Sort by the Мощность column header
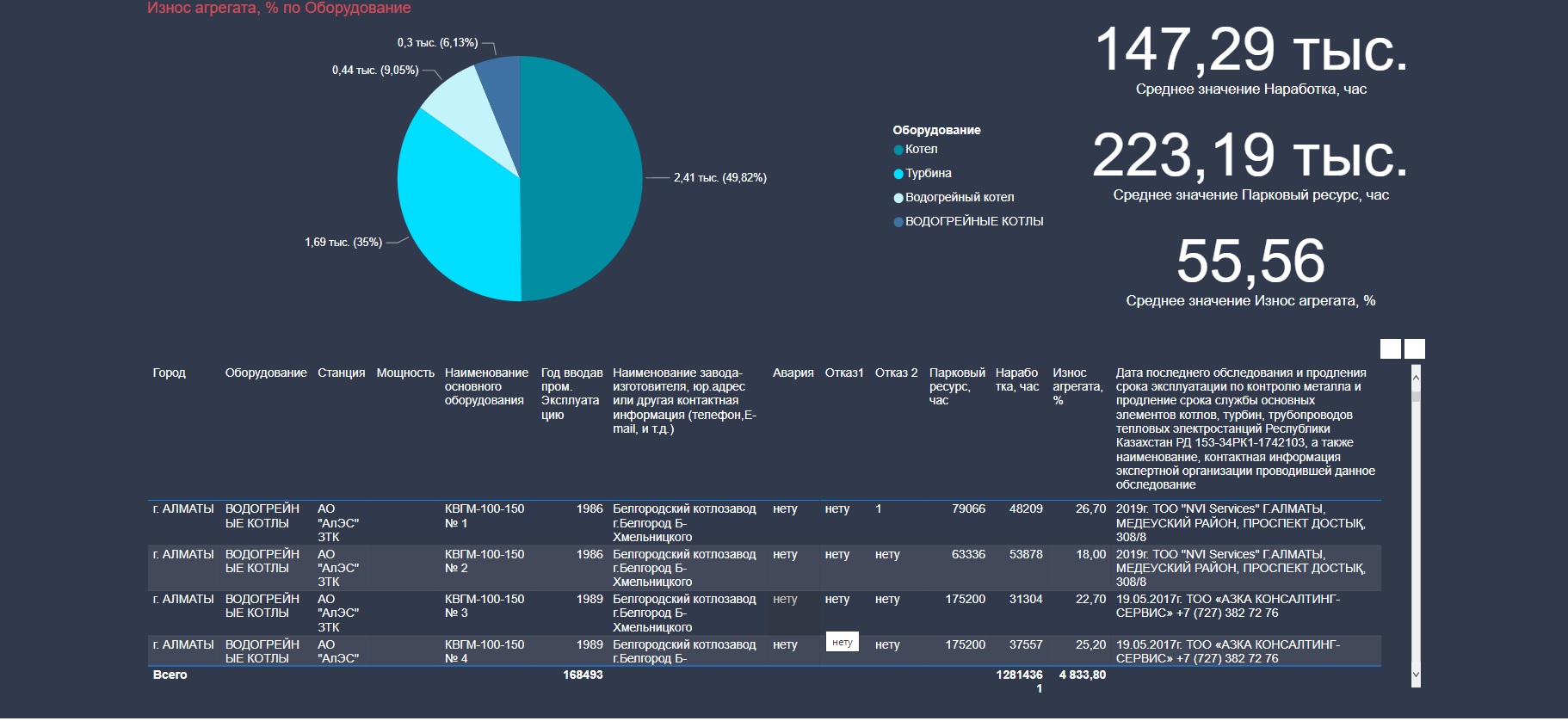The height and width of the screenshot is (721, 1568). (405, 373)
